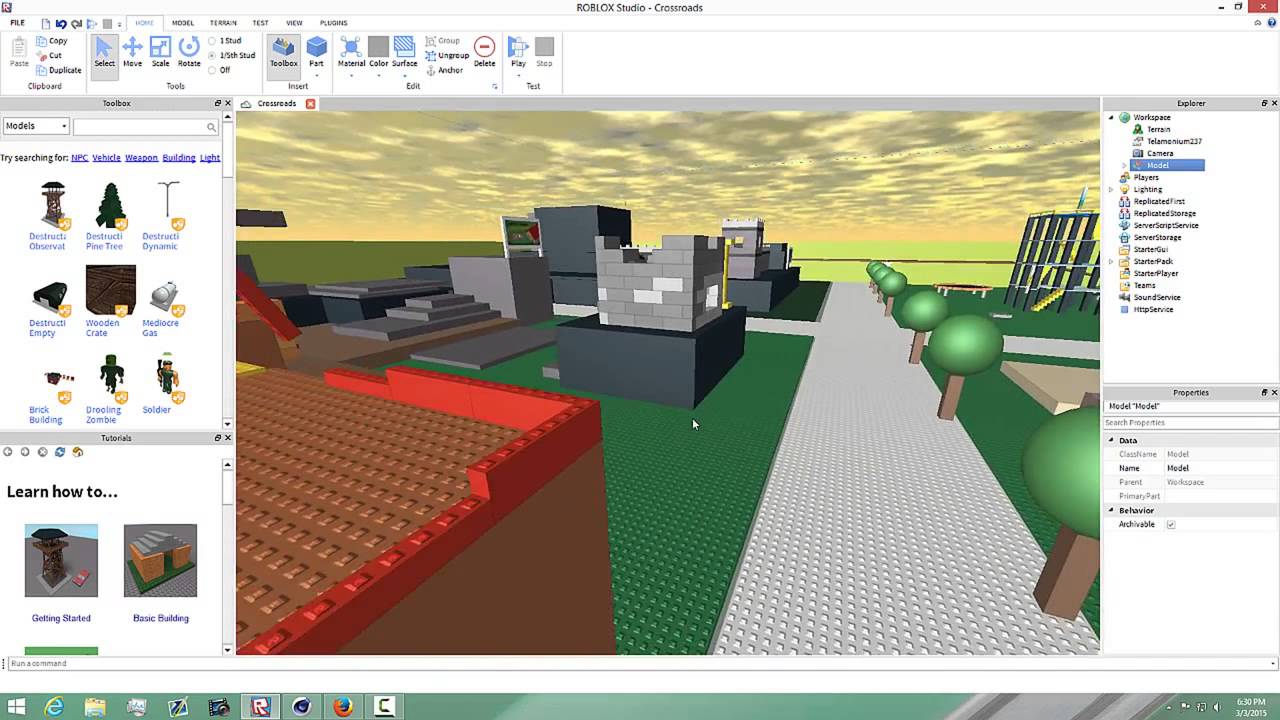Search the toolbox with magnifier icon
The height and width of the screenshot is (720, 1280).
[x=211, y=127]
